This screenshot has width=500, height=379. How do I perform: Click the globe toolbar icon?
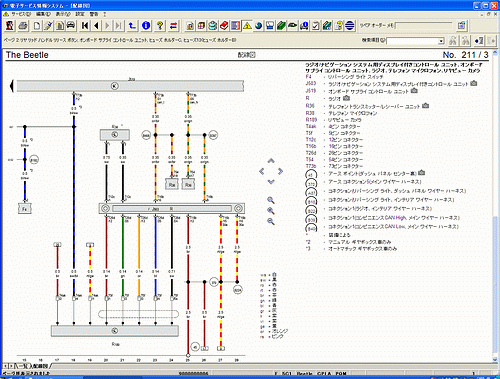[x=258, y=26]
